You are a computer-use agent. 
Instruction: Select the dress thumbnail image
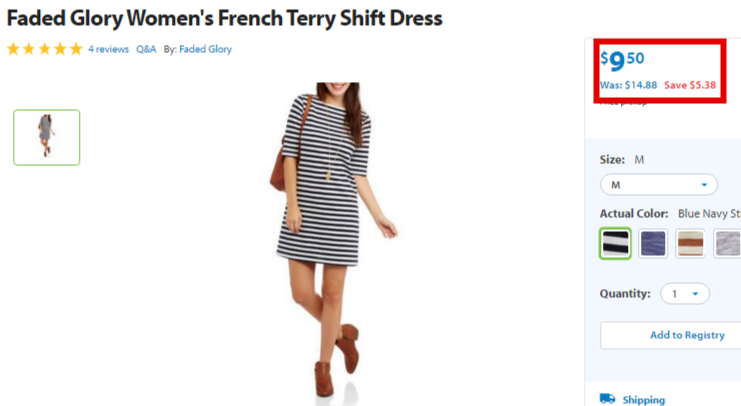tap(46, 138)
